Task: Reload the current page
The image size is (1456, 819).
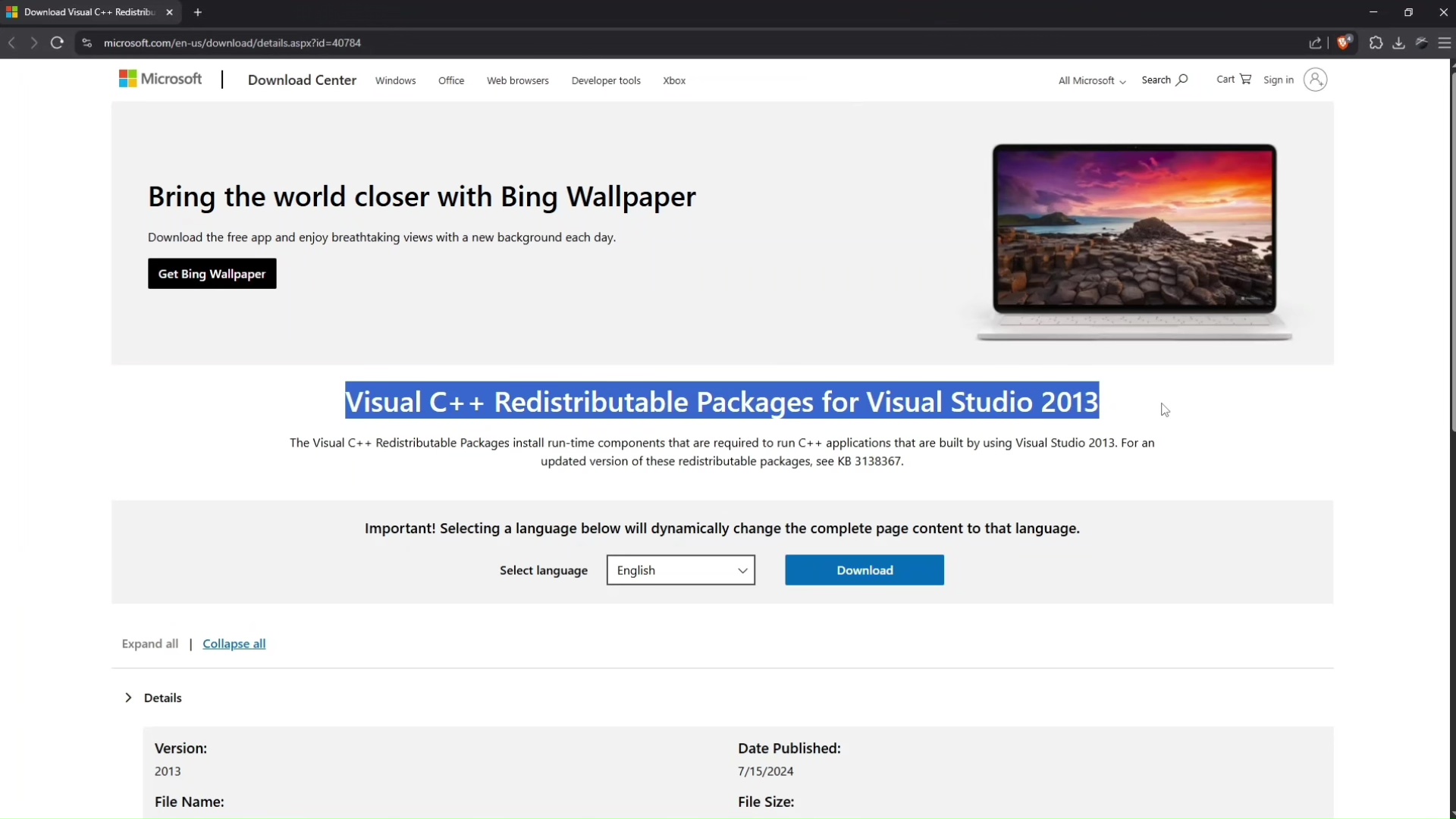Action: [57, 43]
